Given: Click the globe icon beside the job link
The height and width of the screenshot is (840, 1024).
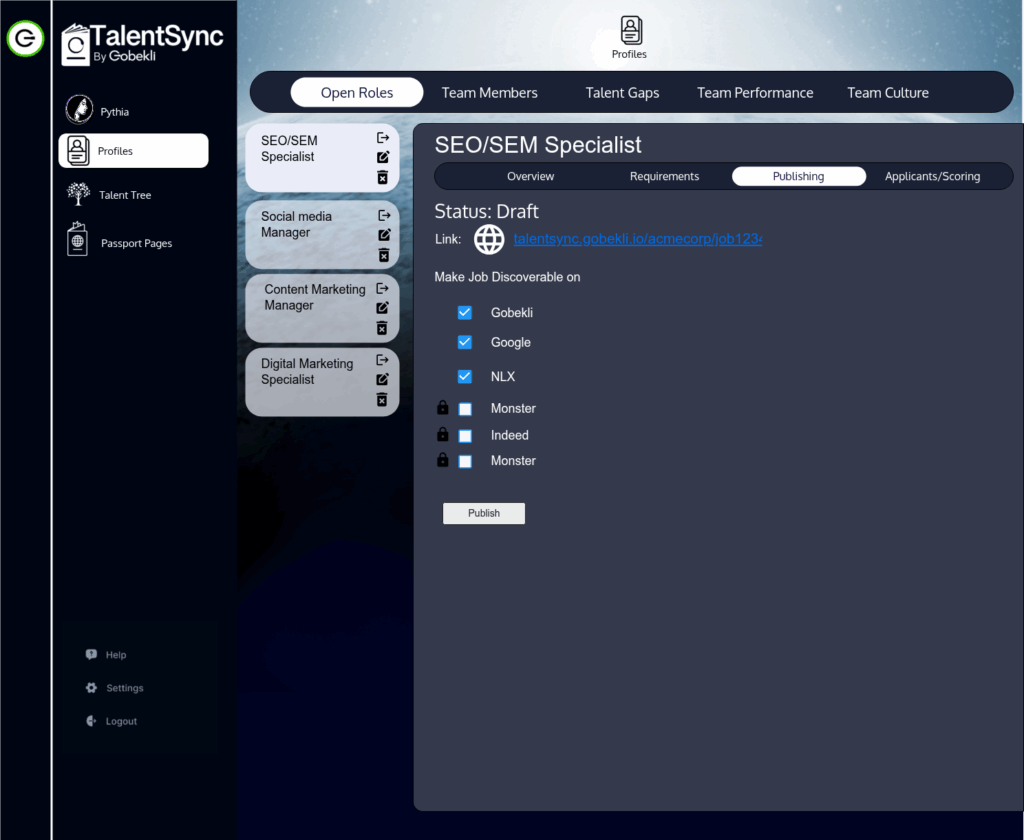Looking at the screenshot, I should (489, 239).
